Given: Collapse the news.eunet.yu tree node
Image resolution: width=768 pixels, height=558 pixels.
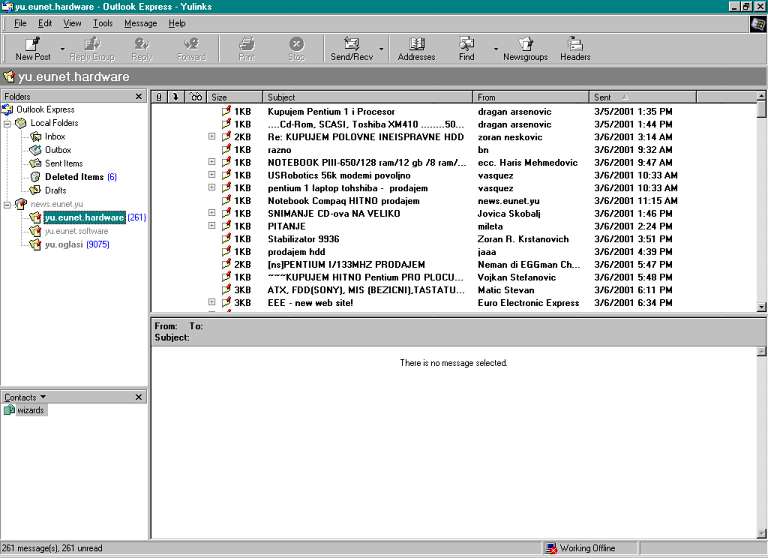Looking at the screenshot, I should [x=8, y=204].
